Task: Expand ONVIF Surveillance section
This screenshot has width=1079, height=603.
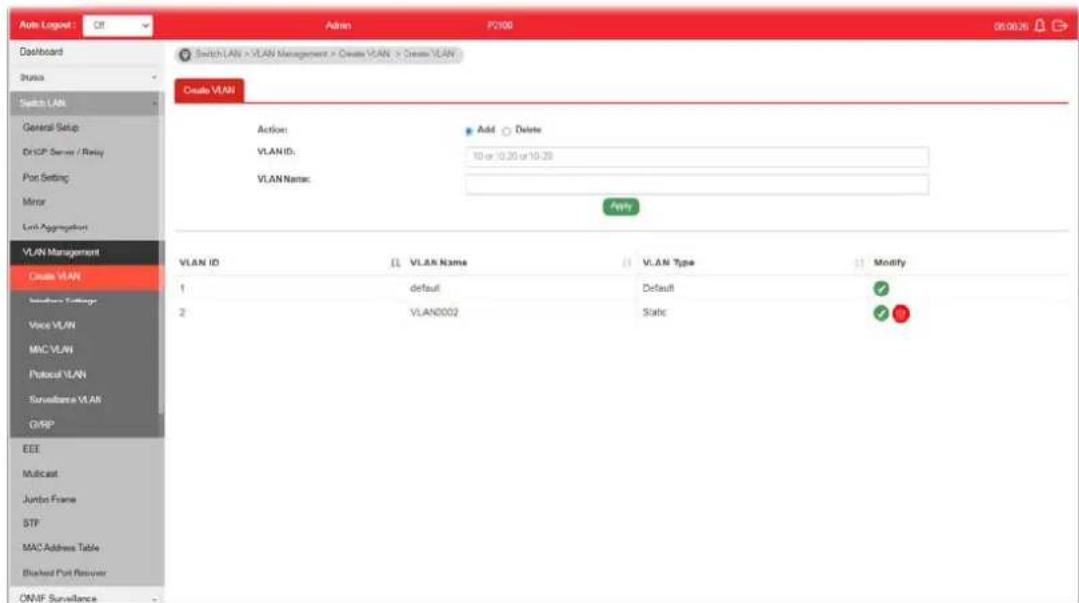Action: pyautogui.click(x=86, y=597)
